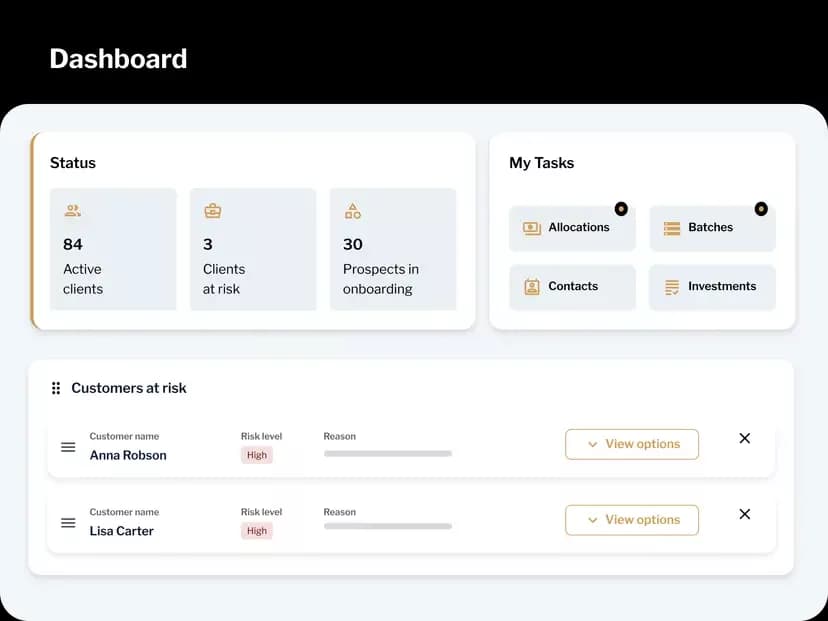Open the Allocations task
The width and height of the screenshot is (828, 621).
(x=572, y=228)
